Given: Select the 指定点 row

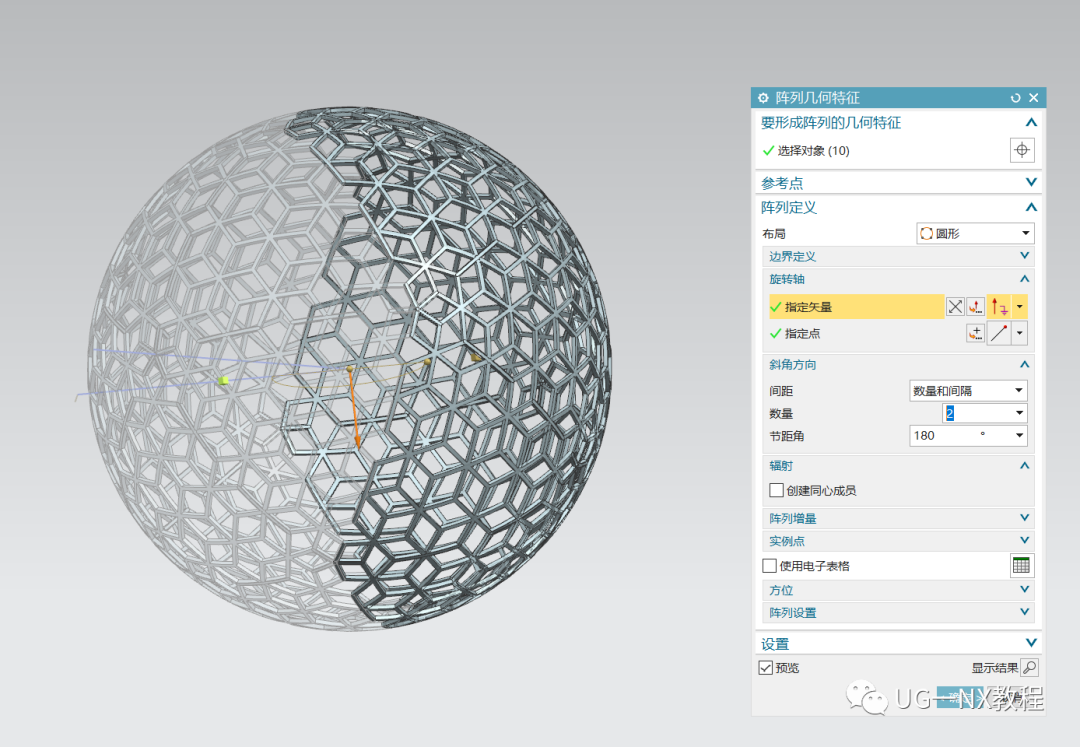Looking at the screenshot, I should click(865, 334).
